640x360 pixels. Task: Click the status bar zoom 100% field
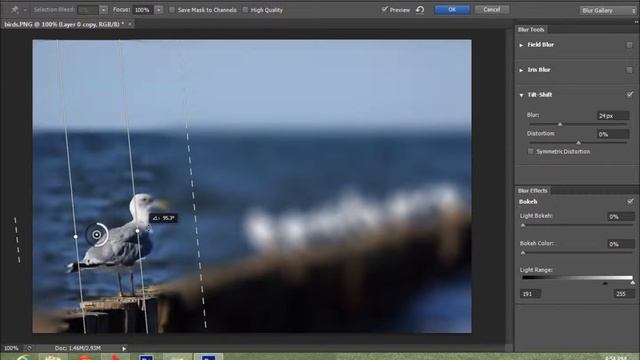(11, 348)
